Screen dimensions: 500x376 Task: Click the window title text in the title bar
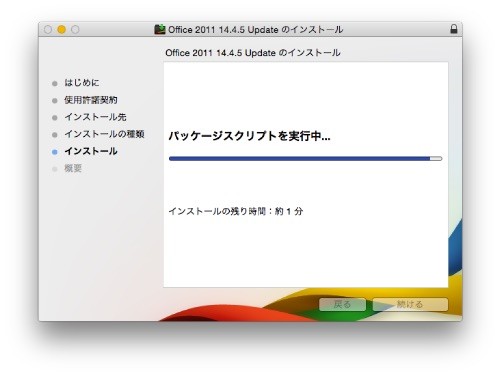pos(255,30)
